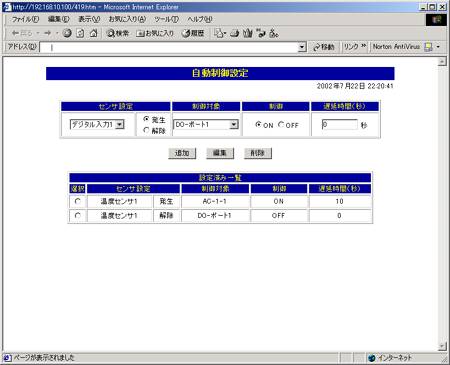Open the 編集 menu in menu bar
This screenshot has height=365, width=450.
pos(59,19)
